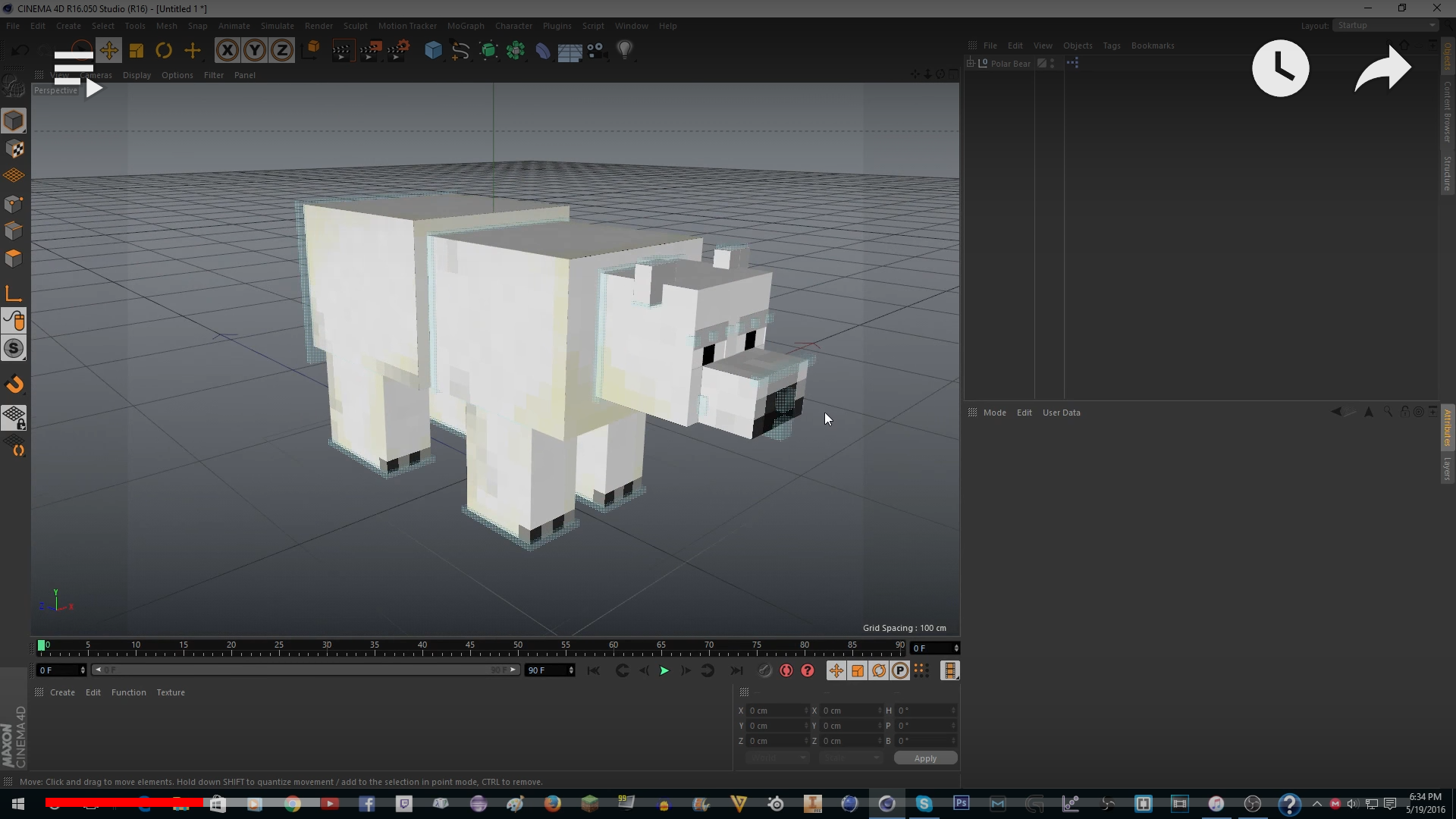The height and width of the screenshot is (819, 1456).
Task: Toggle the Z axis lock
Action: click(282, 51)
